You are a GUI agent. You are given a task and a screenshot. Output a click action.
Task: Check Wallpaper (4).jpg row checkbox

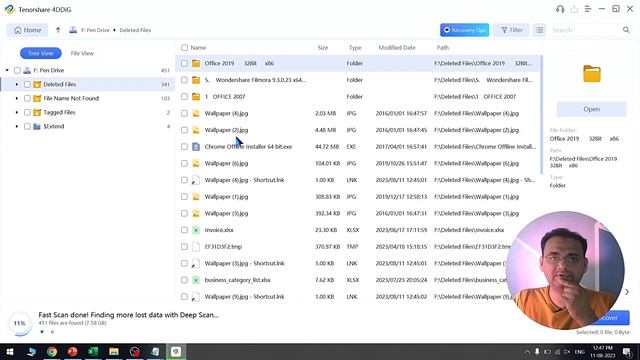click(x=184, y=113)
